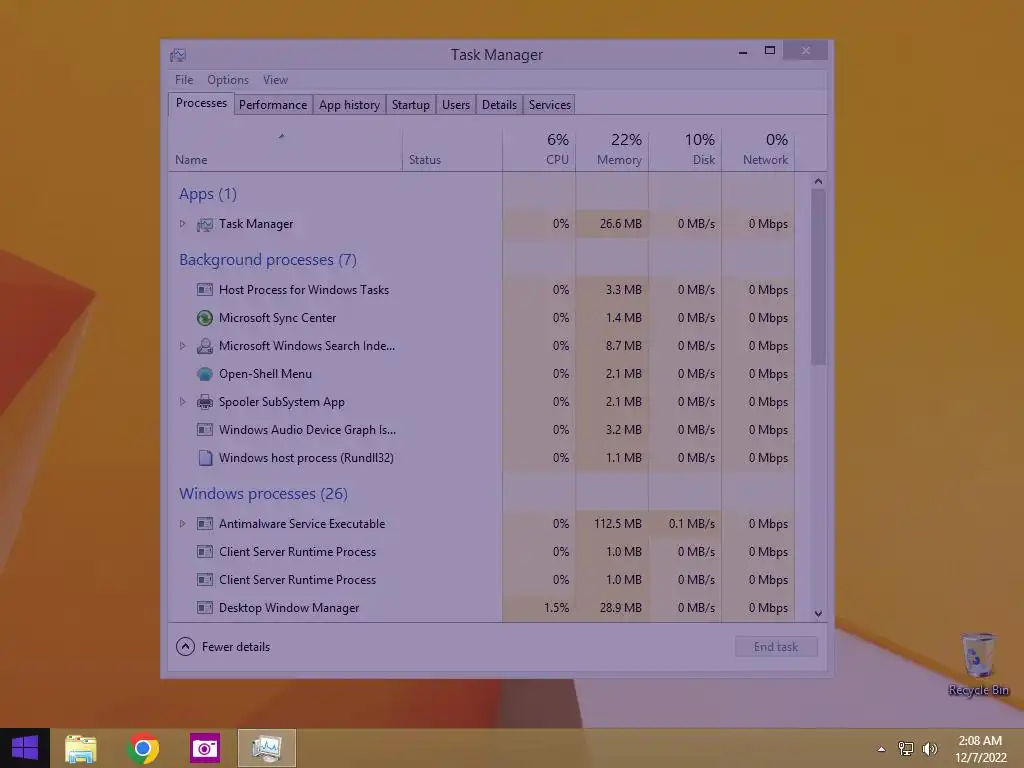Expand Microsoft Windows Search Indexer row

pyautogui.click(x=183, y=346)
